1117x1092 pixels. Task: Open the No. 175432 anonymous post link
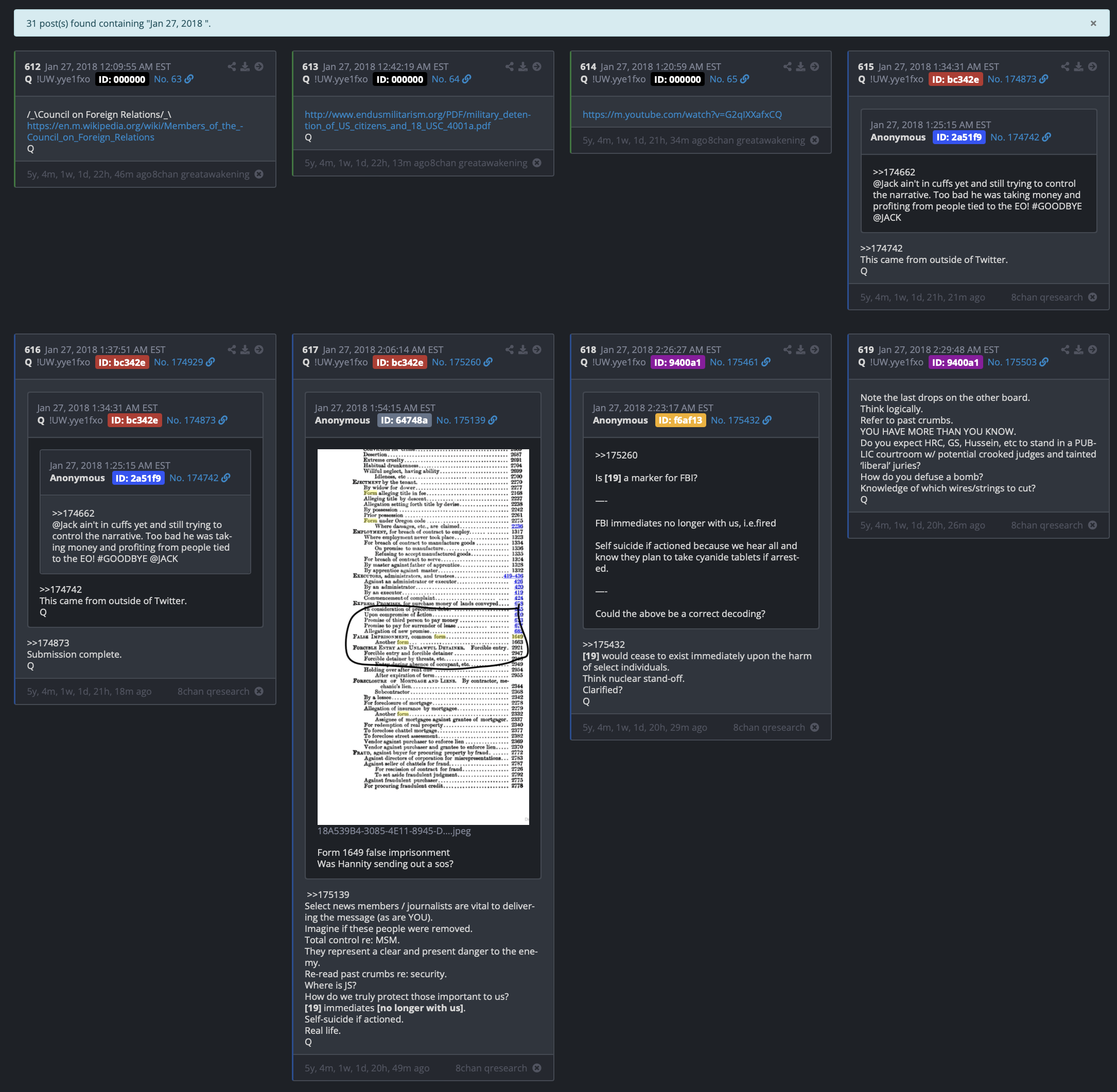coord(741,420)
